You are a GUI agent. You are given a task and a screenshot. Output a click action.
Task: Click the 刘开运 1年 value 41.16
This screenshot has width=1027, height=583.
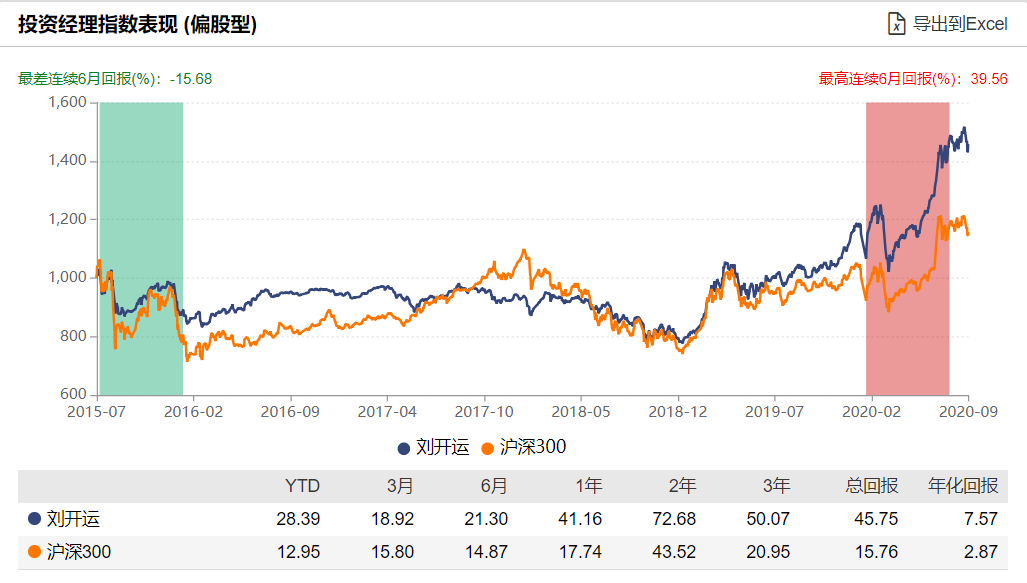point(580,519)
